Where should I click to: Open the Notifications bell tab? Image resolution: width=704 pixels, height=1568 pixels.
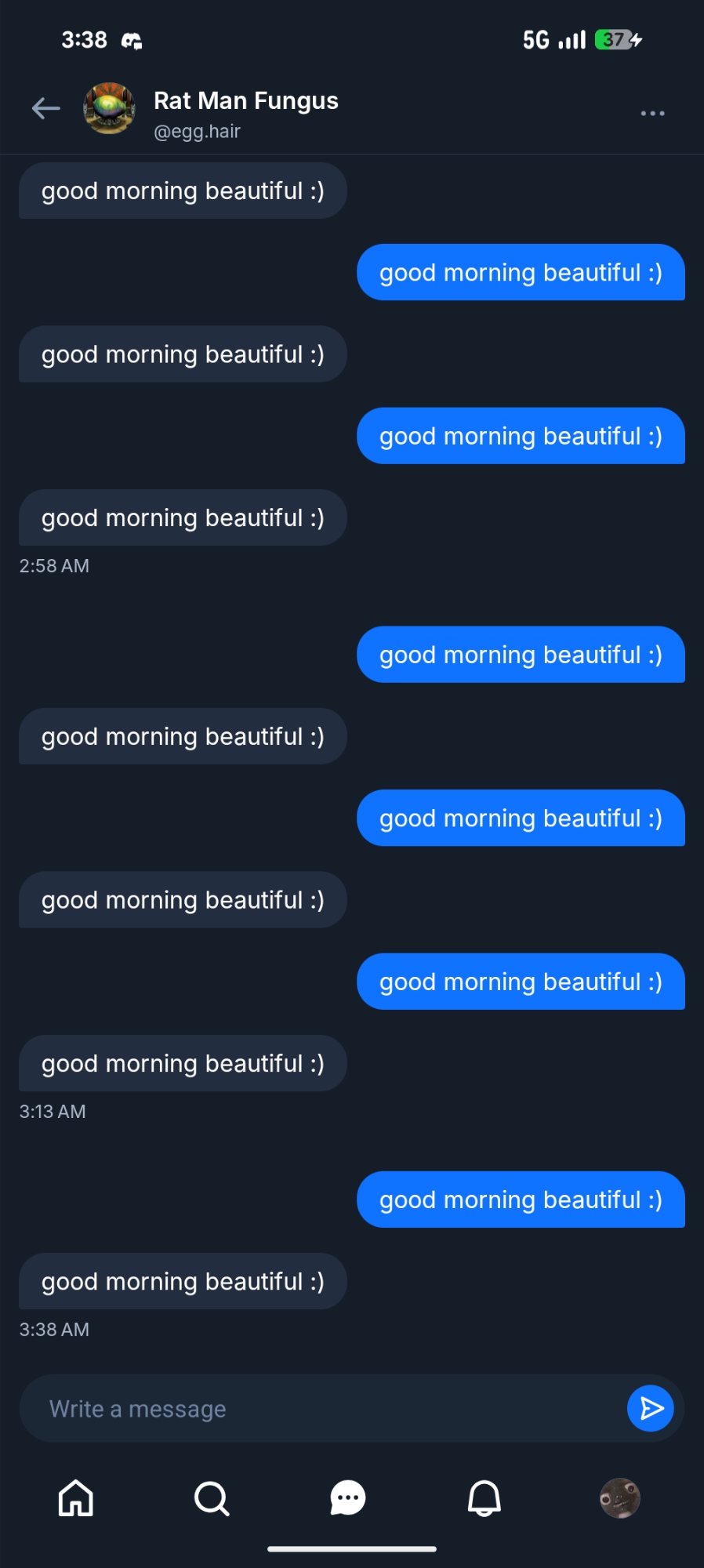click(x=484, y=1498)
